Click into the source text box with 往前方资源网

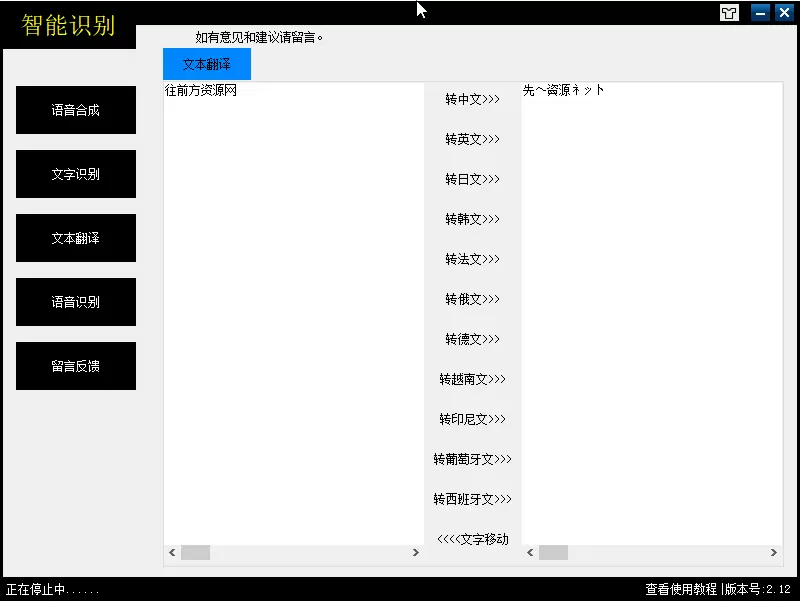[x=293, y=314]
